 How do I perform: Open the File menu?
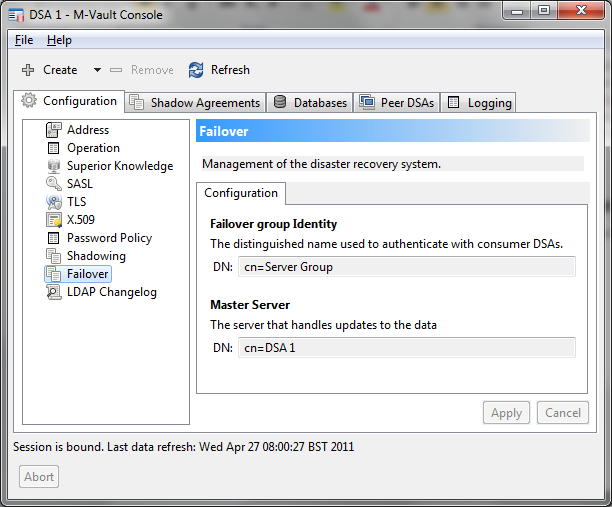coord(24,40)
